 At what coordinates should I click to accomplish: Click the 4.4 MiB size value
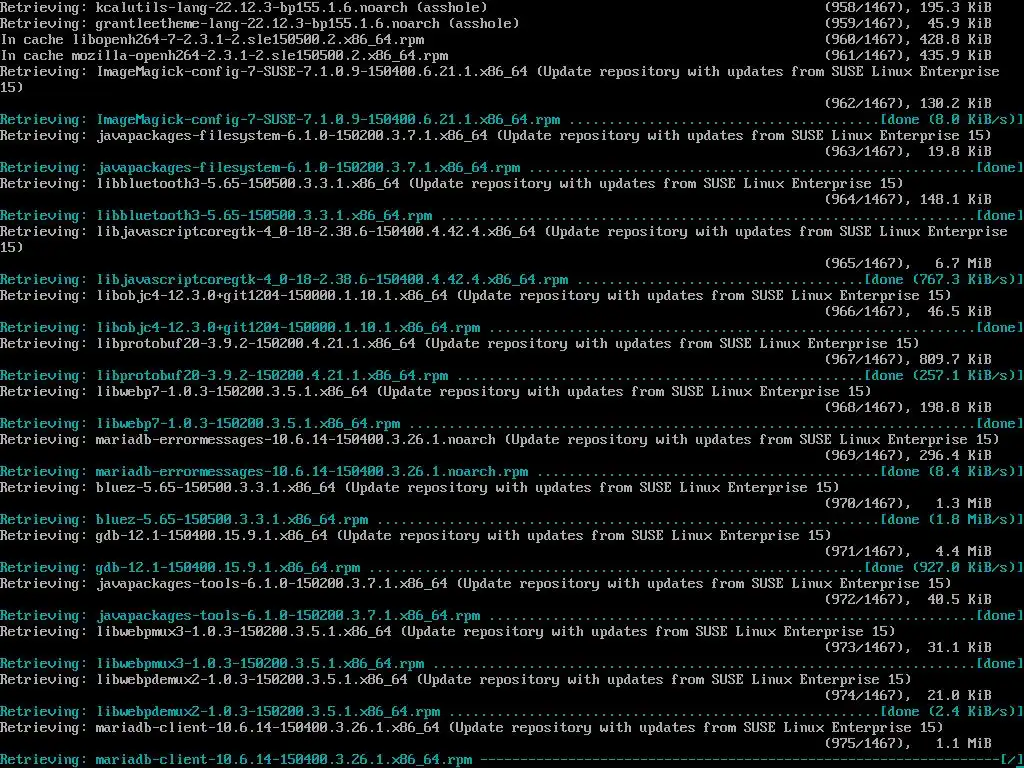pos(963,551)
